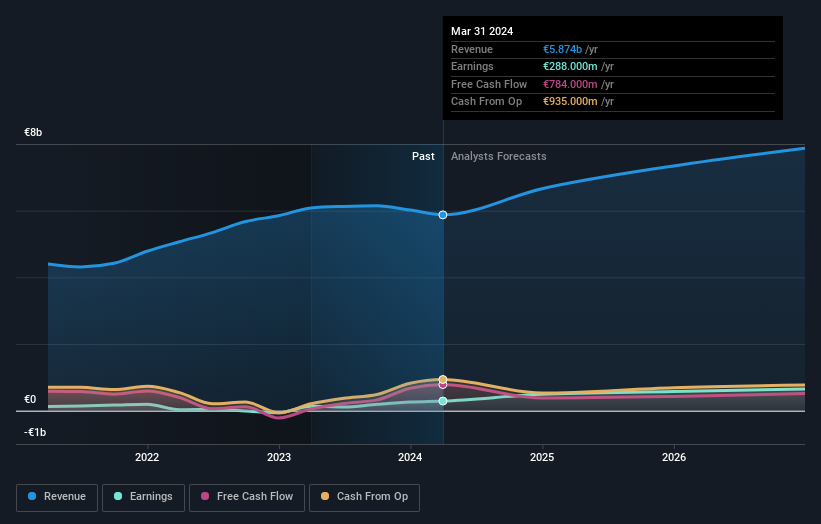Click the €935.000m cash from op value

tap(570, 102)
